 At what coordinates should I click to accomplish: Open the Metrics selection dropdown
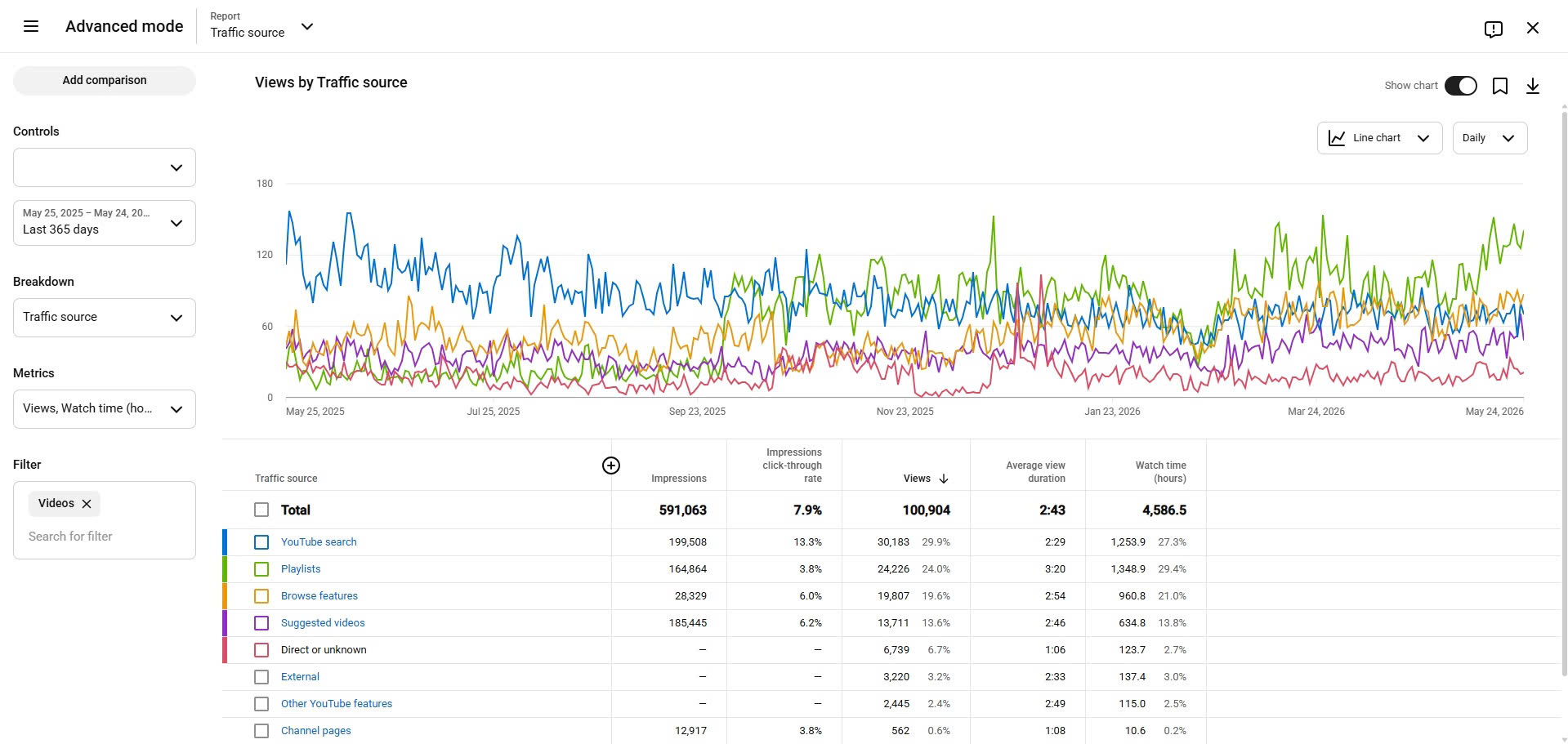105,409
